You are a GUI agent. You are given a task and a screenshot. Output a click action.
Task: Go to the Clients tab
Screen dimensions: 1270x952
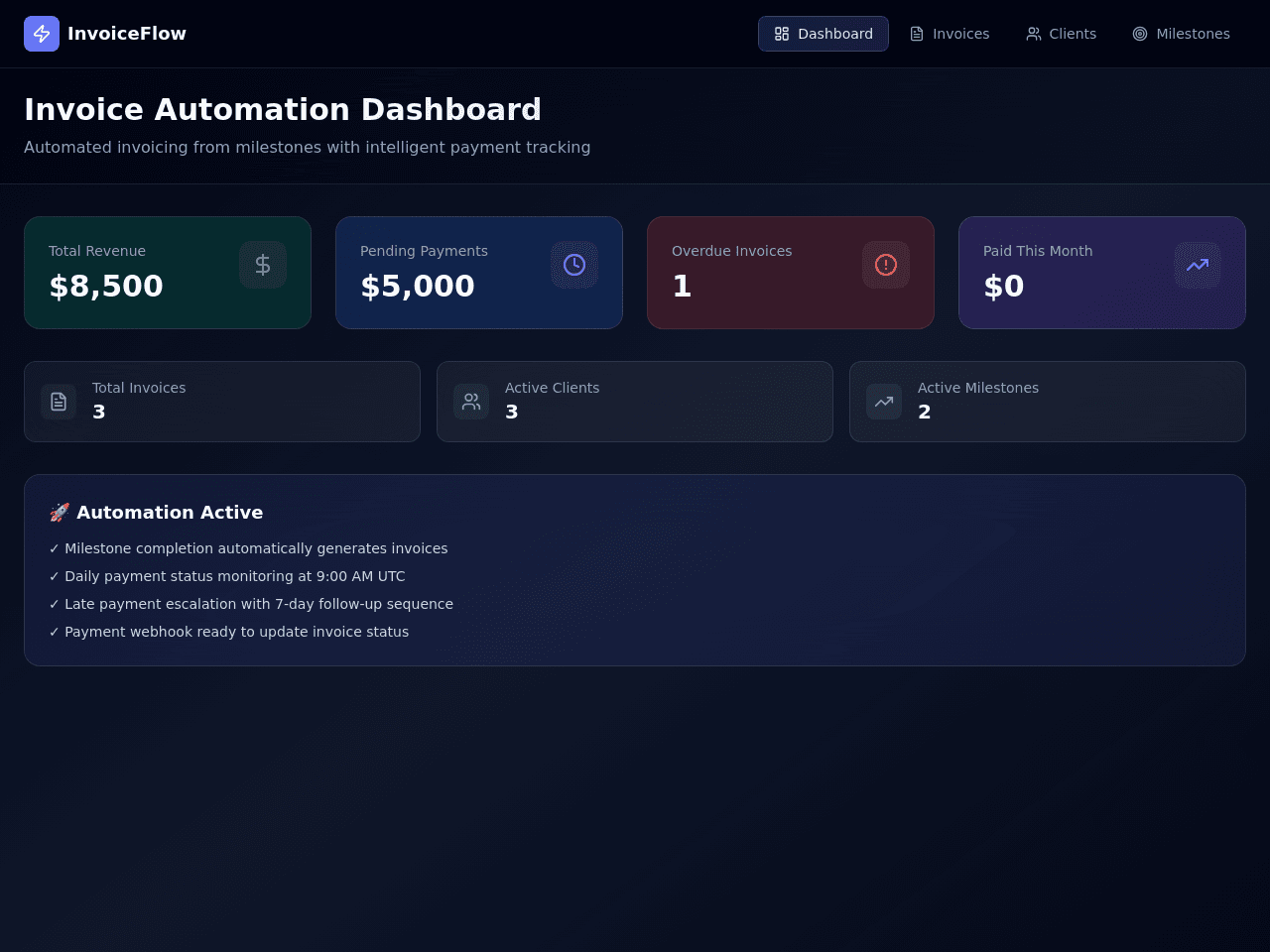coord(1062,34)
